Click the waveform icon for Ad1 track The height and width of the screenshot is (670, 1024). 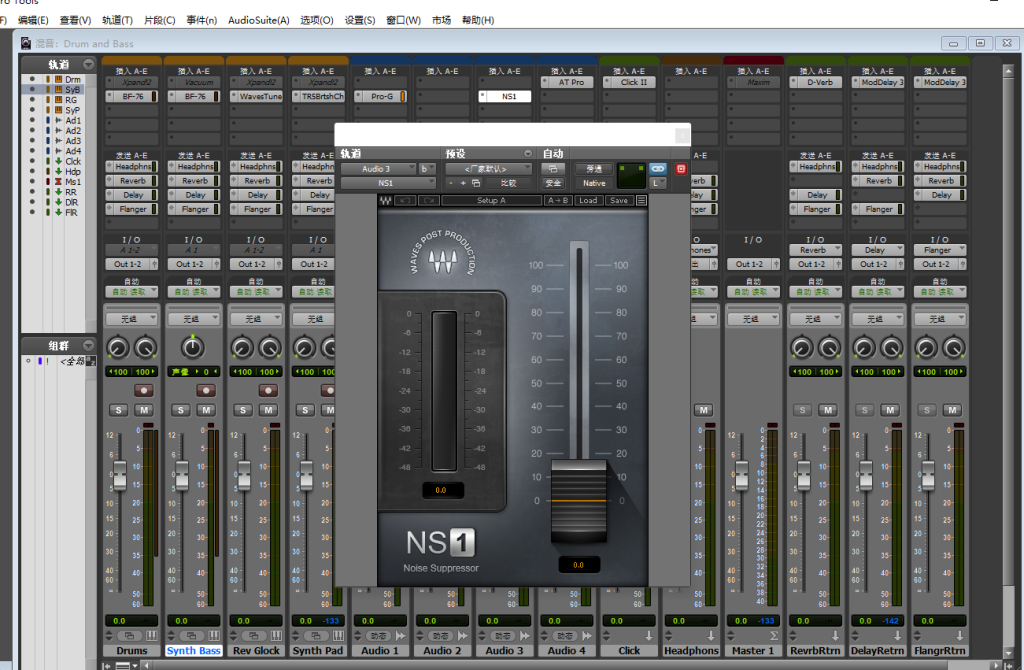(58, 120)
